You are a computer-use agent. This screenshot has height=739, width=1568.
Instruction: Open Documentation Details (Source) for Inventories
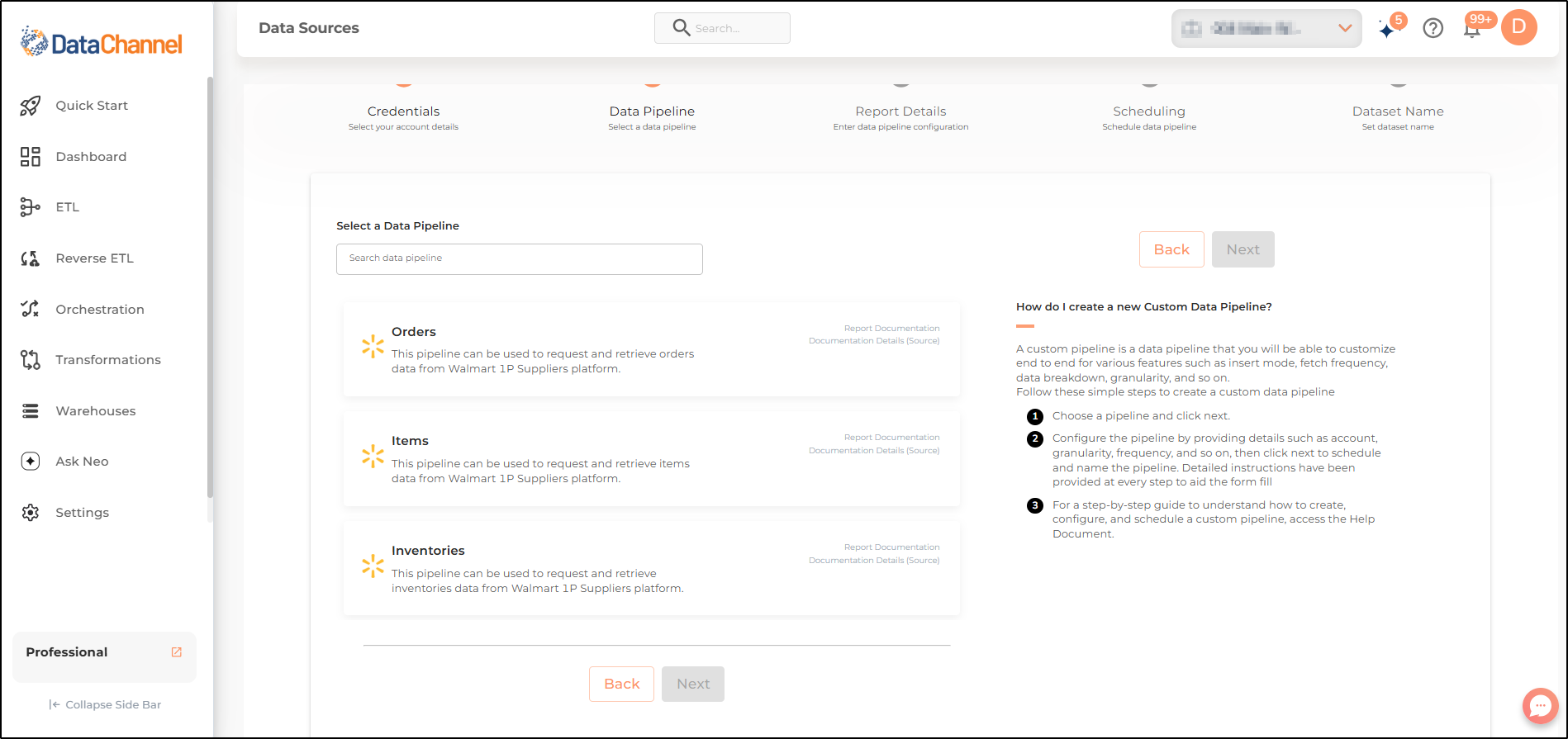click(874, 561)
